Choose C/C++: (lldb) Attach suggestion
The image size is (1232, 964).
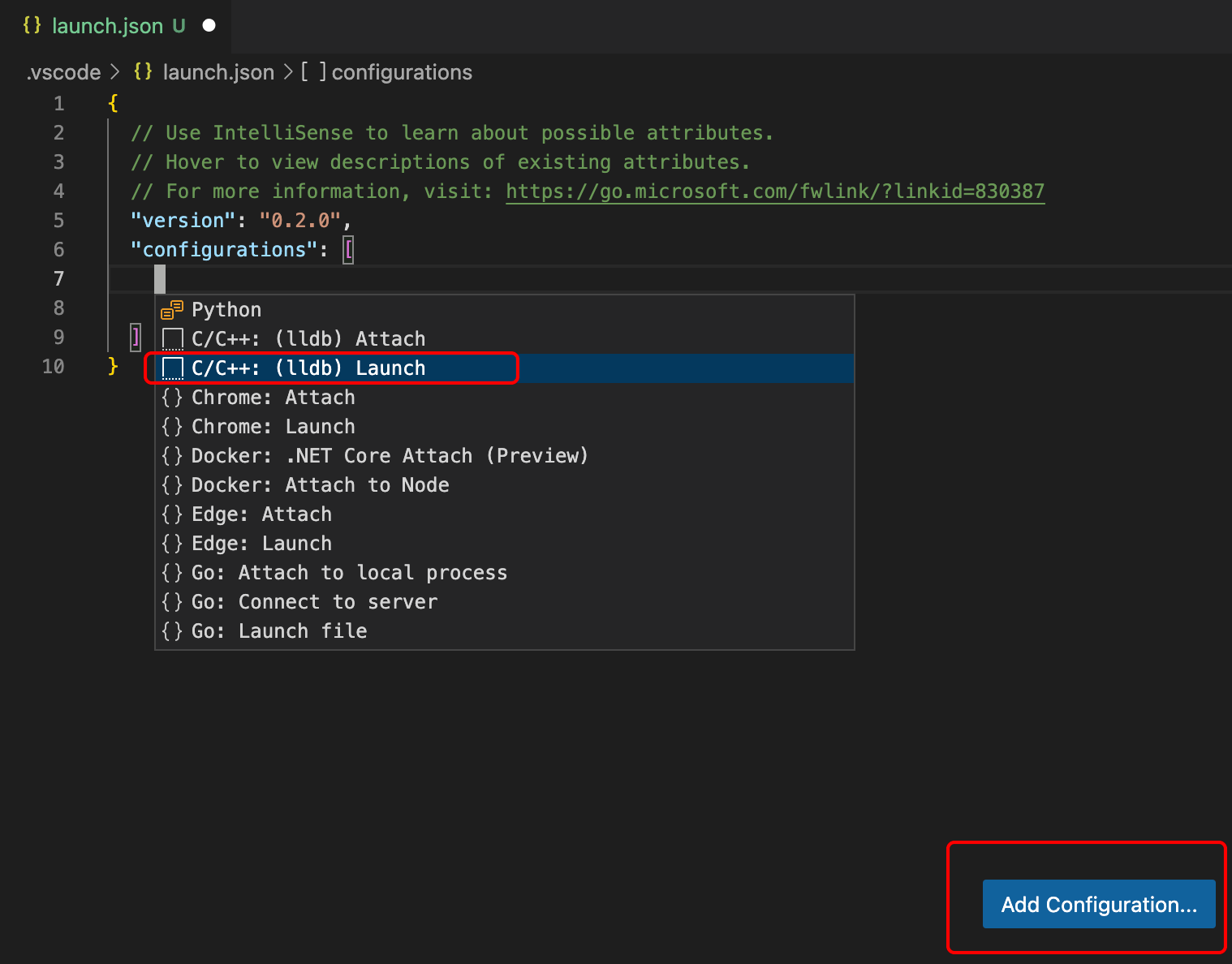click(x=504, y=339)
